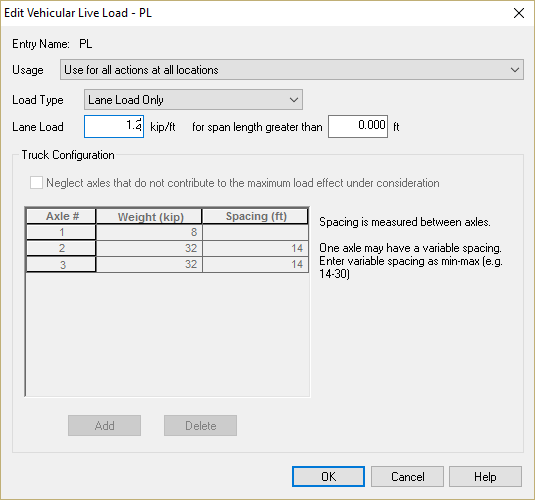Toggle Neglect axles that do not contribute checkbox
The height and width of the screenshot is (500, 535).
[36, 183]
